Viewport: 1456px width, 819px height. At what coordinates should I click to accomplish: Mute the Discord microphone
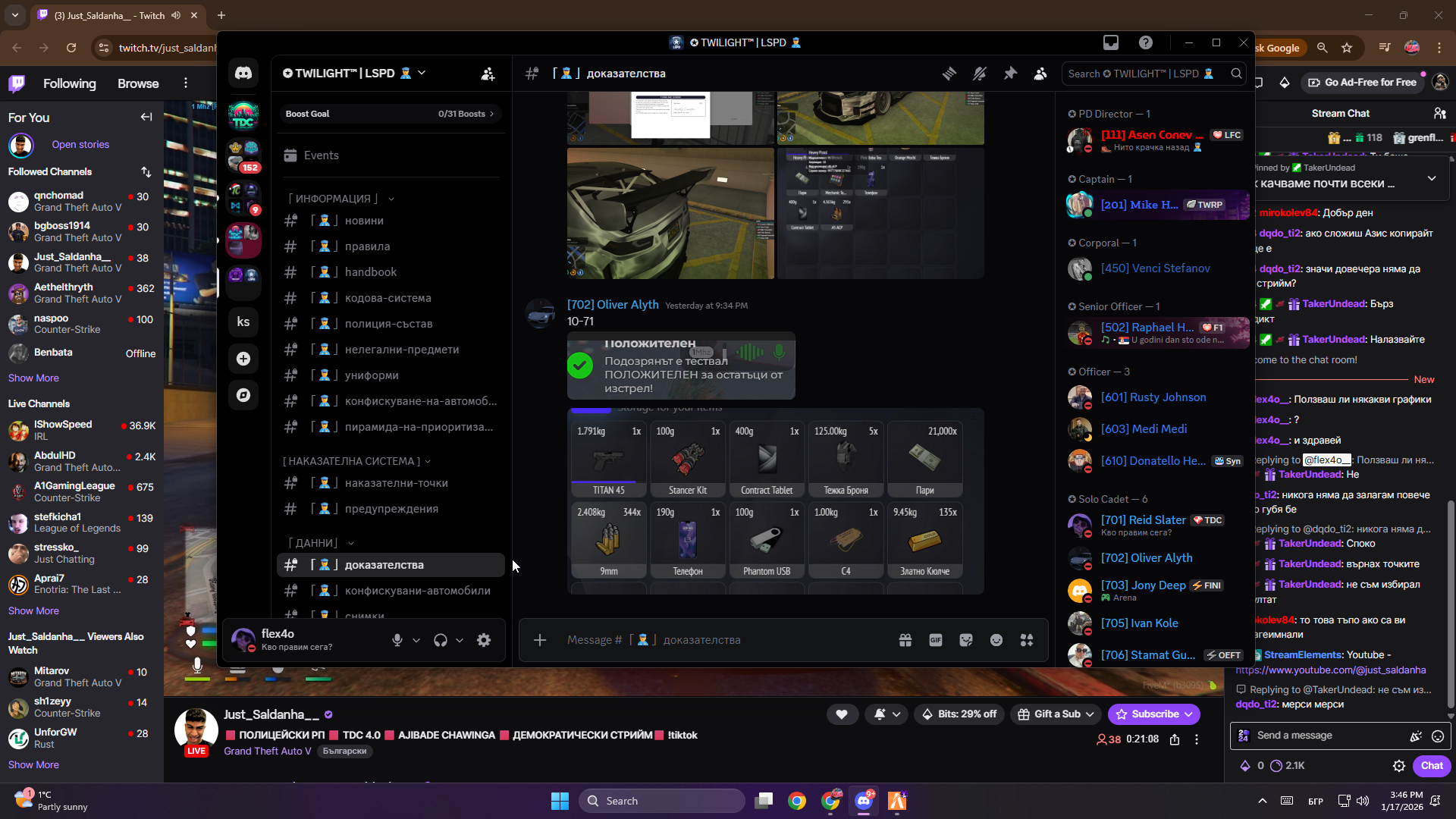(x=397, y=640)
